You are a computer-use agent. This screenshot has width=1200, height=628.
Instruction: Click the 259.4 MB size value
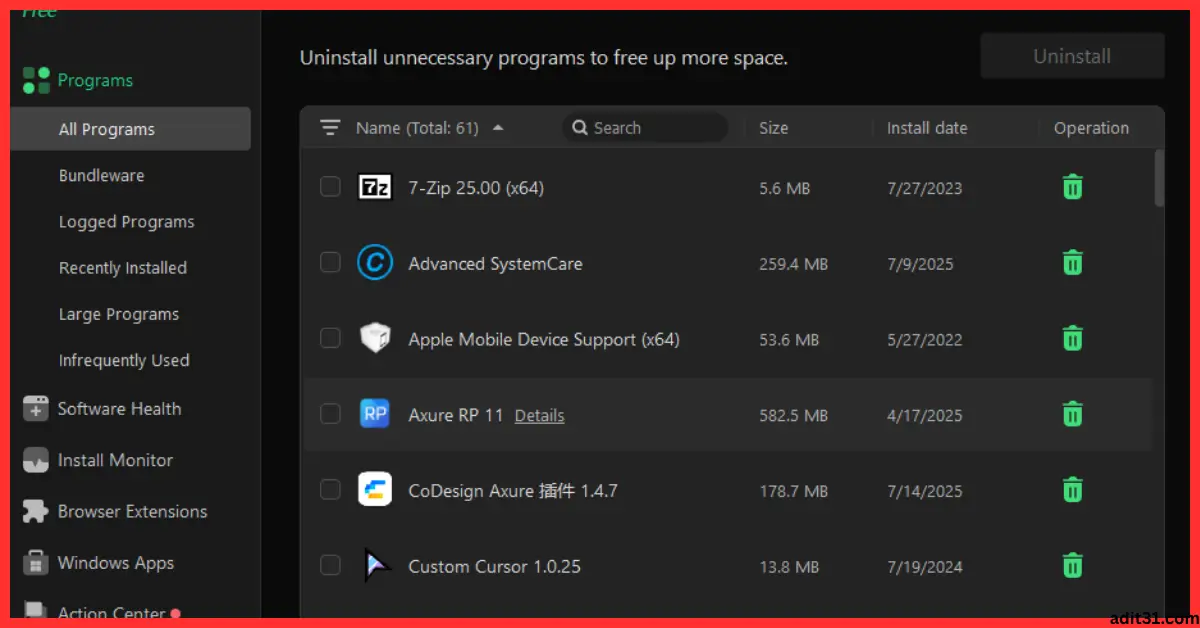click(793, 264)
